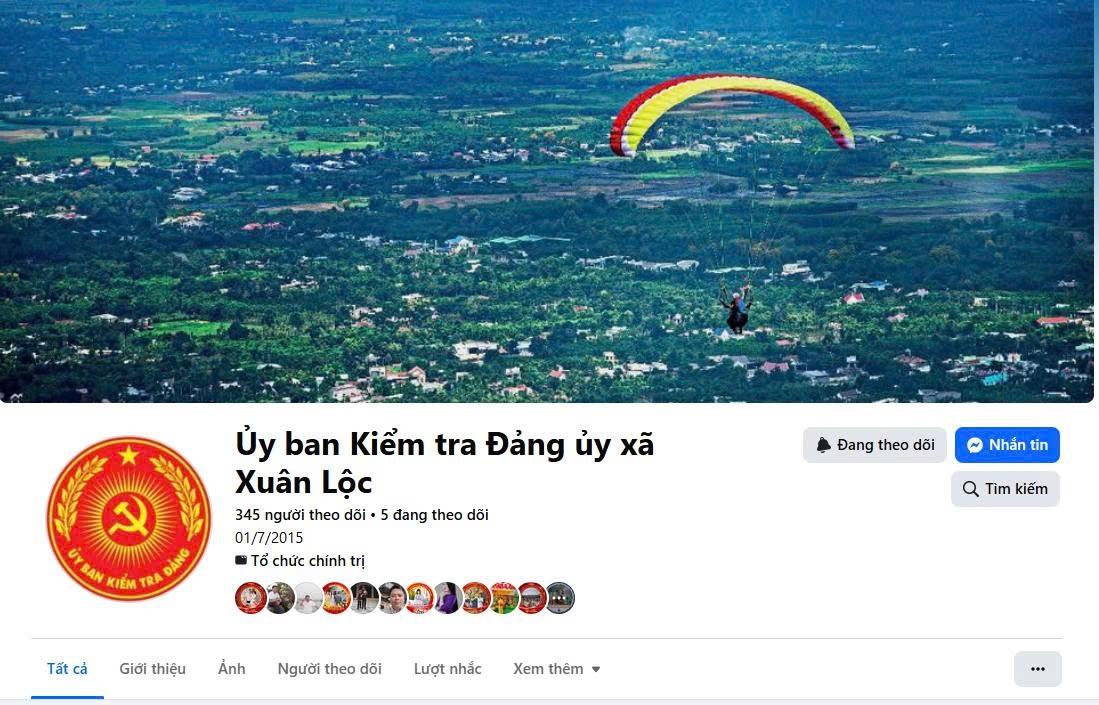Viewport: 1099px width, 705px height.
Task: Open the page's round profile logo
Action: tap(129, 518)
